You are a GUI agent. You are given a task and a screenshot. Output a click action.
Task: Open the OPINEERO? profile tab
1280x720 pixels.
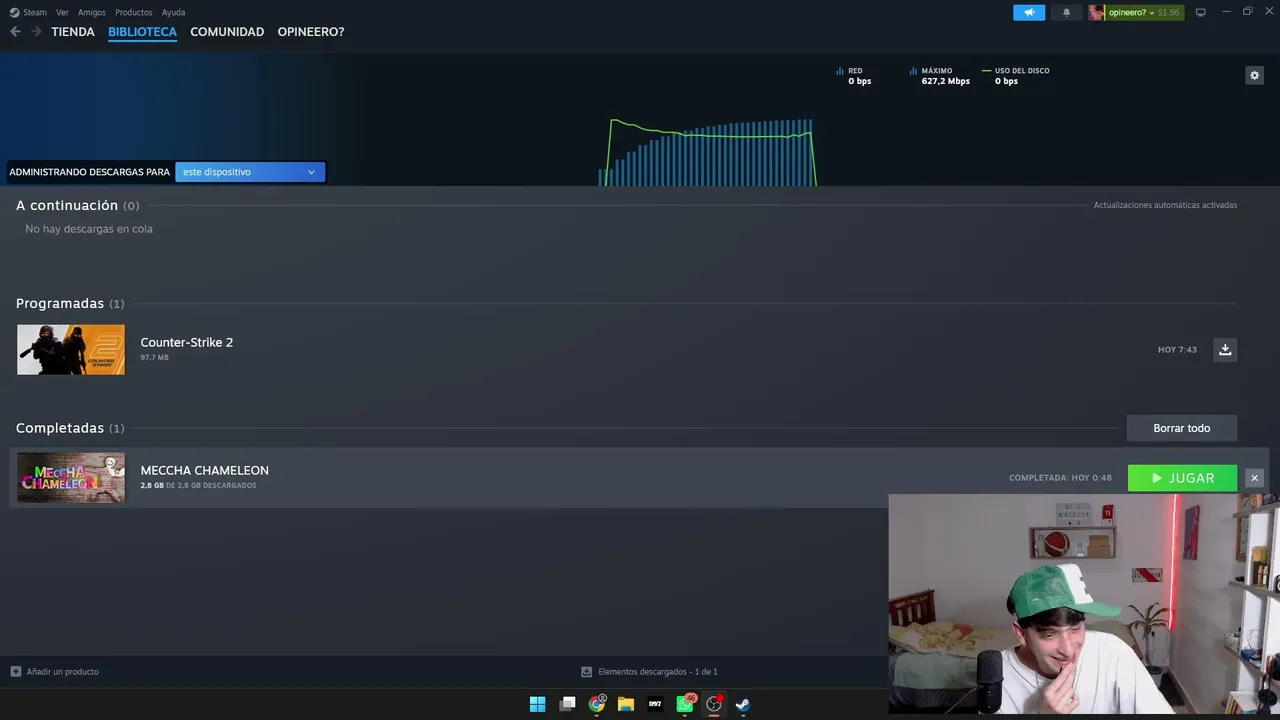point(311,32)
